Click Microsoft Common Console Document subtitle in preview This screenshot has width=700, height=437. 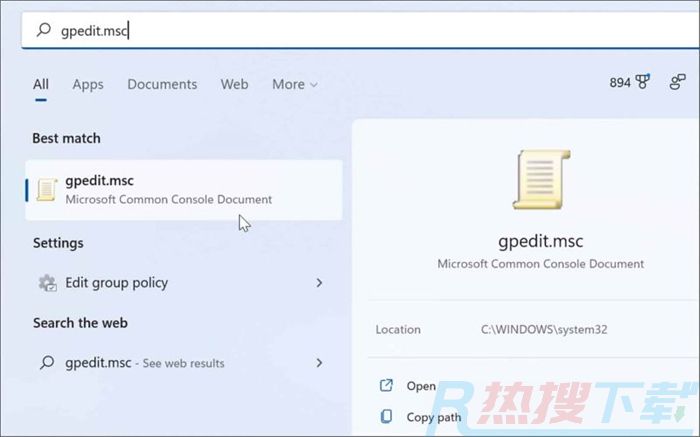pos(541,264)
